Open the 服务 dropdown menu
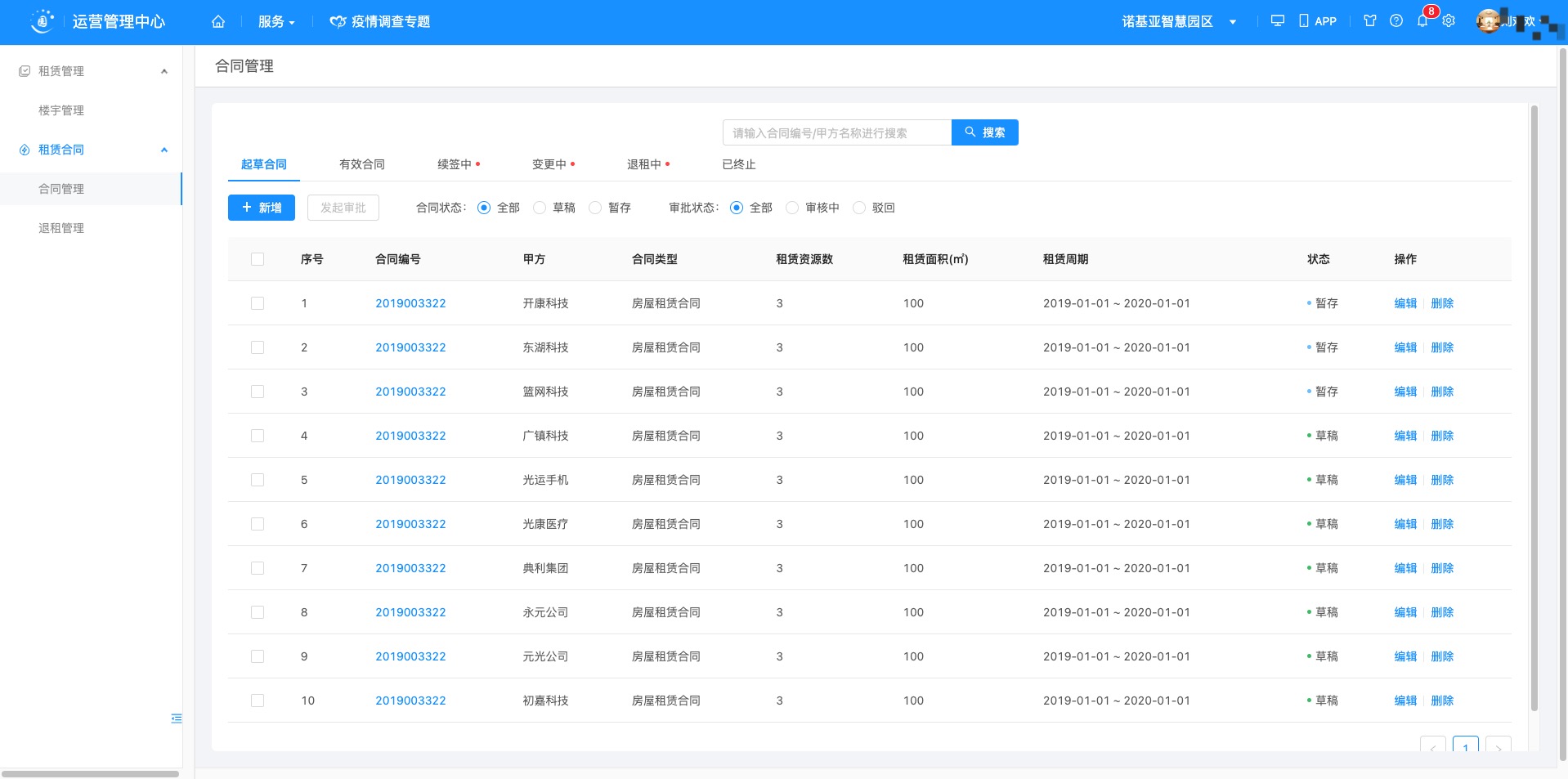 (x=276, y=22)
